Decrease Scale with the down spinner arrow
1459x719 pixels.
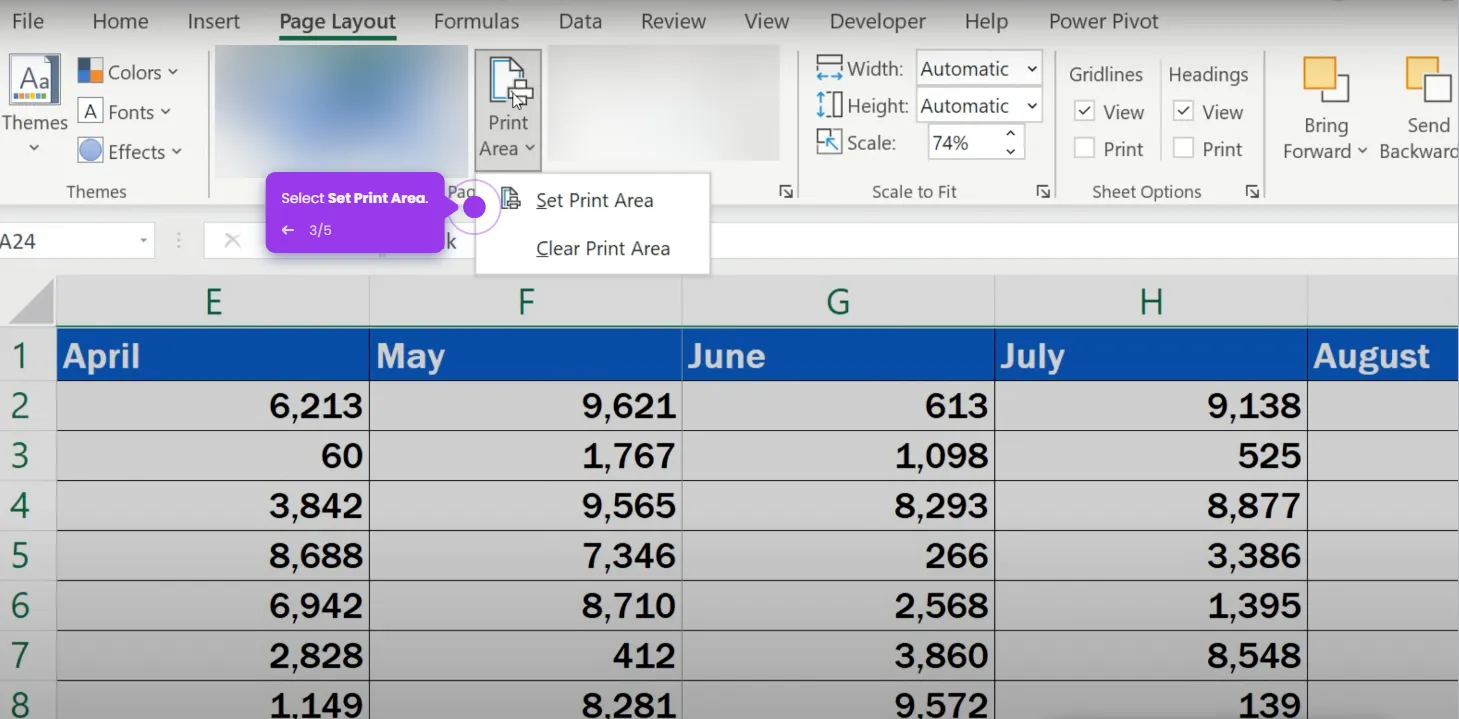pos(1011,151)
